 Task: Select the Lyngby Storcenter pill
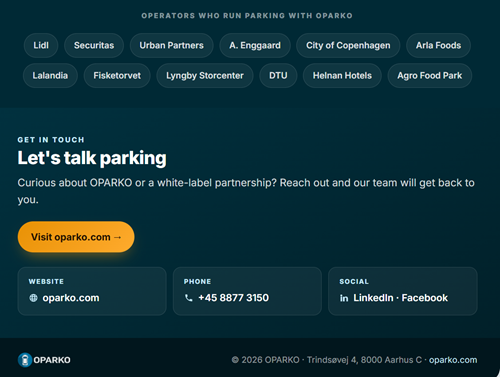point(205,76)
